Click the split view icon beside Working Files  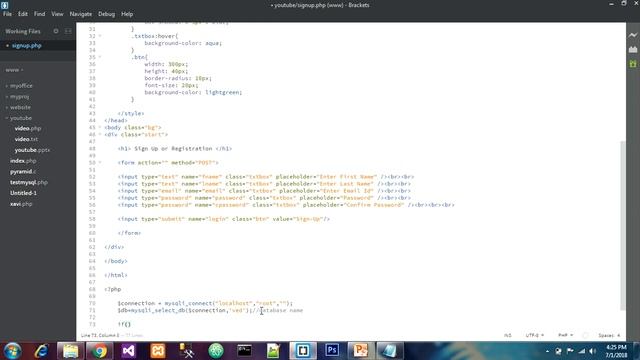68,31
